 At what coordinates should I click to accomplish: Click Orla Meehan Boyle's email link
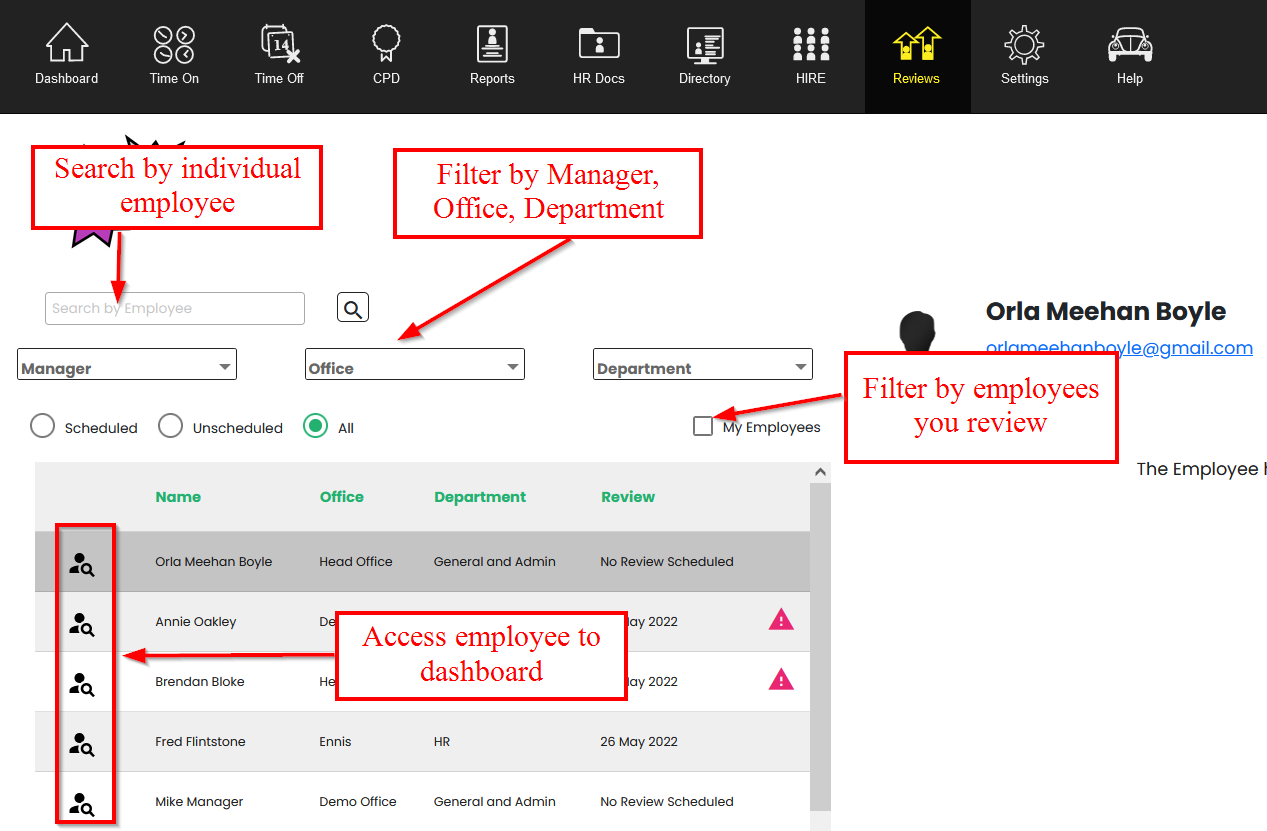[1118, 348]
